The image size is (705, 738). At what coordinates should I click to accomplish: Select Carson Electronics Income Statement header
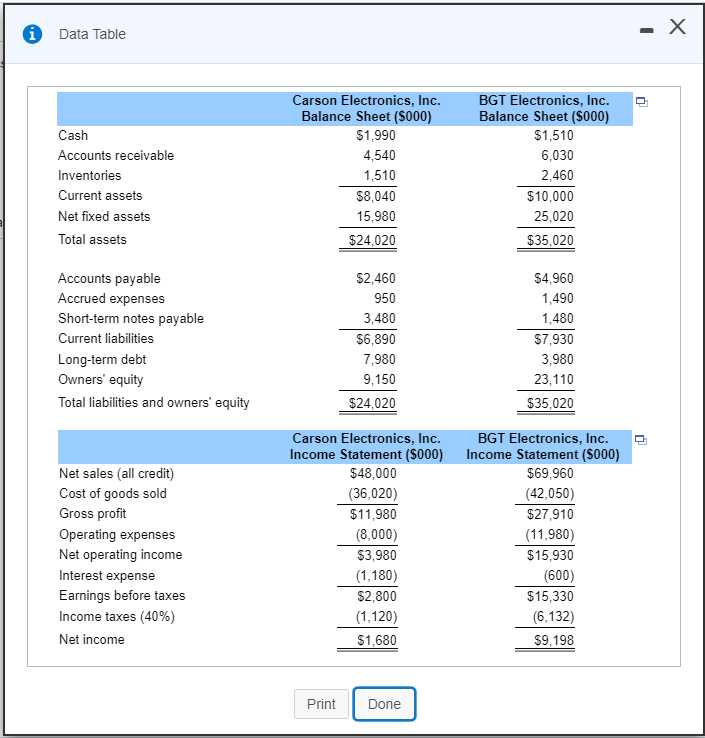pos(367,447)
